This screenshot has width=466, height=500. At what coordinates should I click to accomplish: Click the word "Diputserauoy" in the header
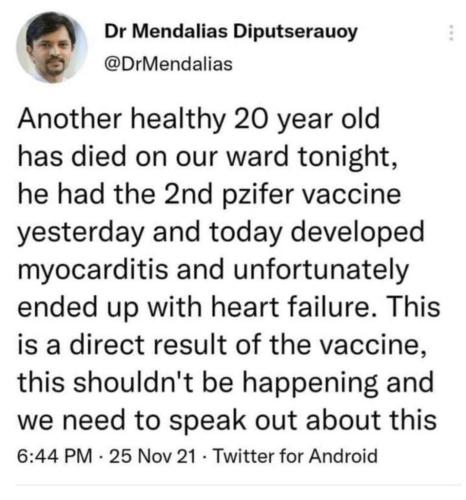coord(295,33)
